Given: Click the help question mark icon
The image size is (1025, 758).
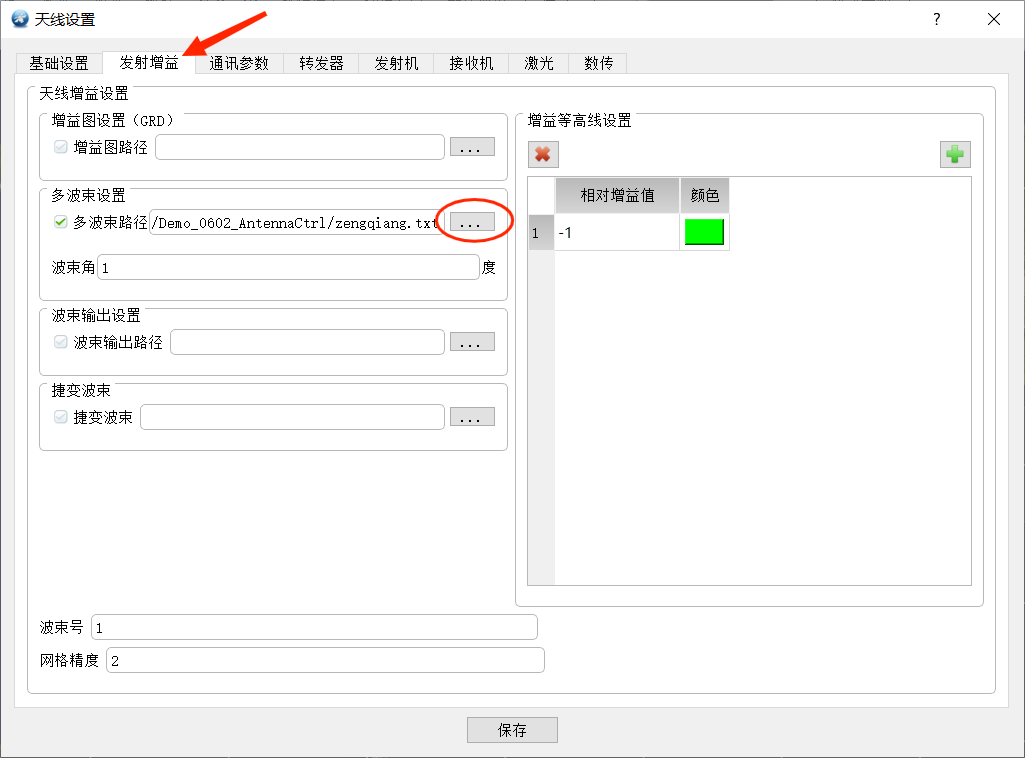Looking at the screenshot, I should [937, 20].
